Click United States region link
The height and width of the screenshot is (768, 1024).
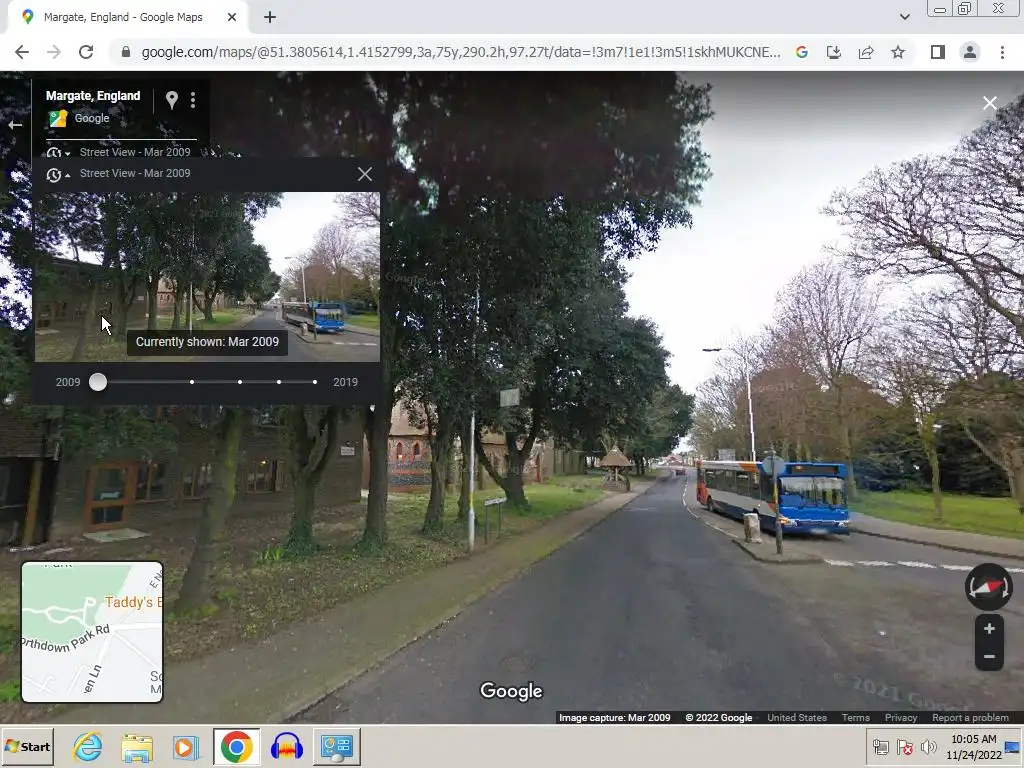[x=797, y=717]
